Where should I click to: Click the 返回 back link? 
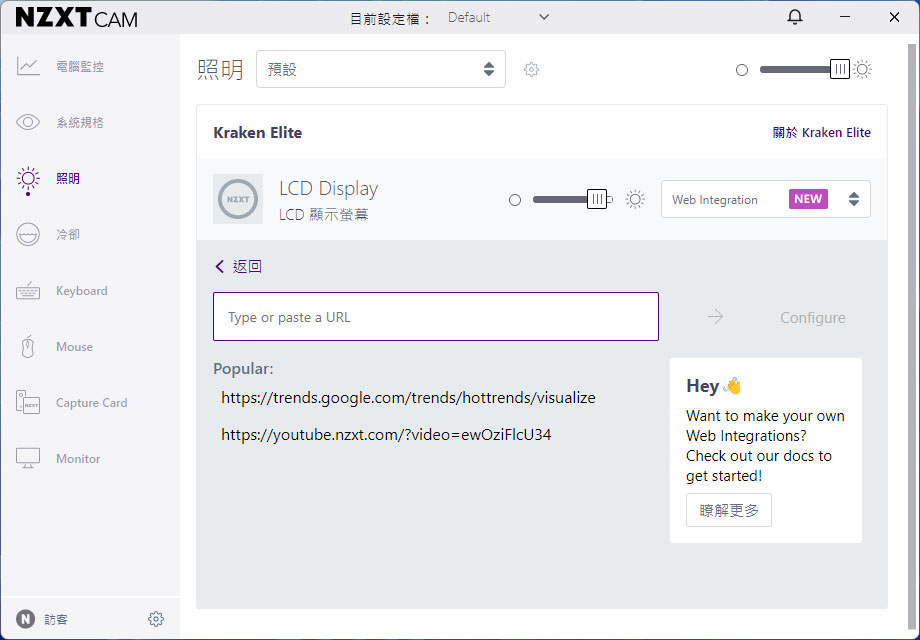[x=238, y=266]
